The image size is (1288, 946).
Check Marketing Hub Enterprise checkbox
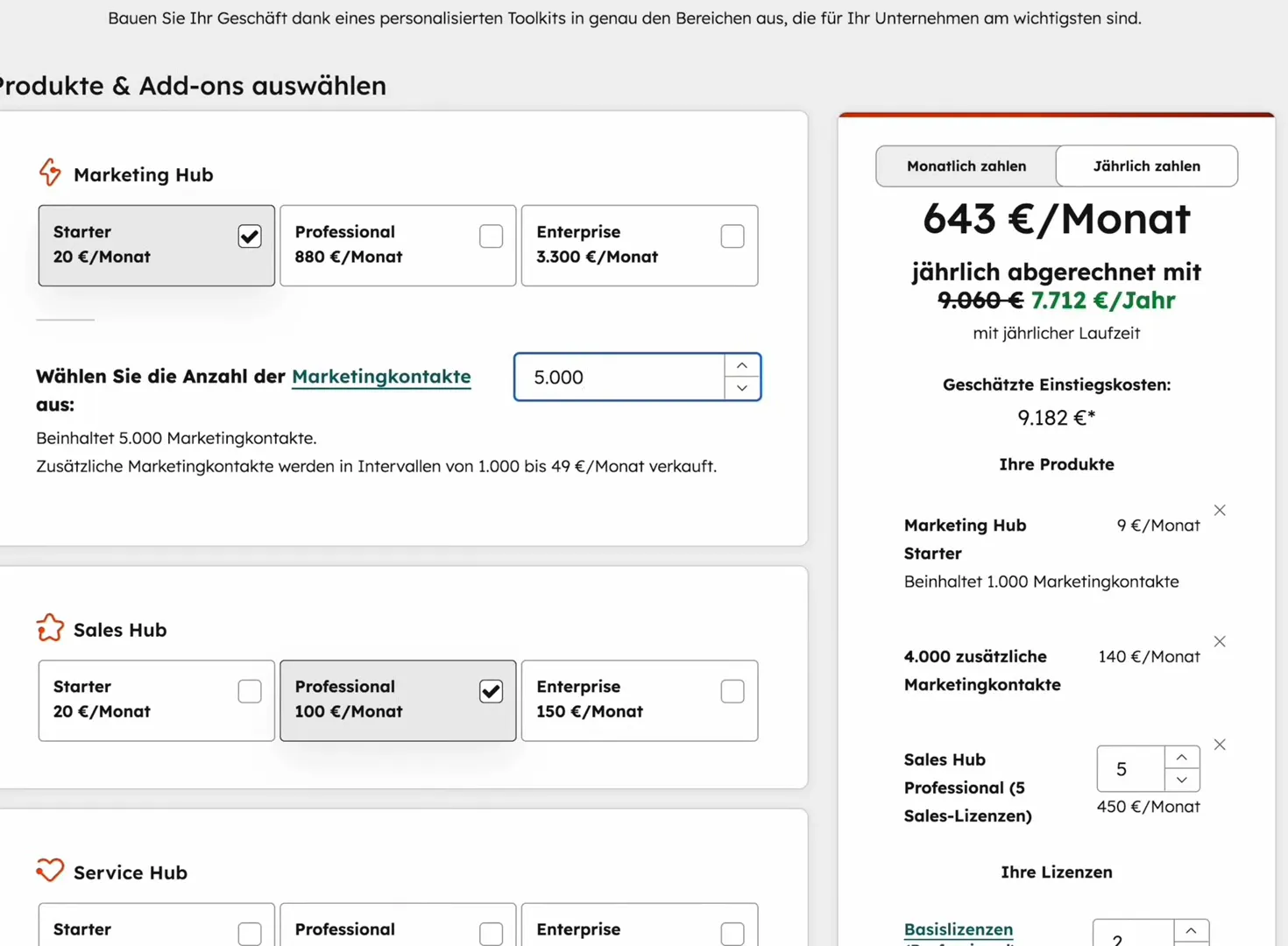point(732,236)
